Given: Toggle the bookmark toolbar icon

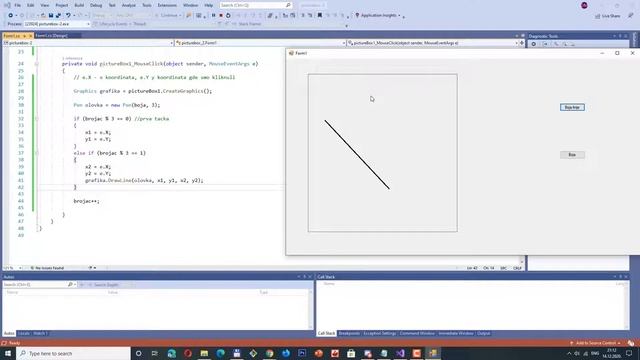Looking at the screenshot, I should tap(320, 16).
